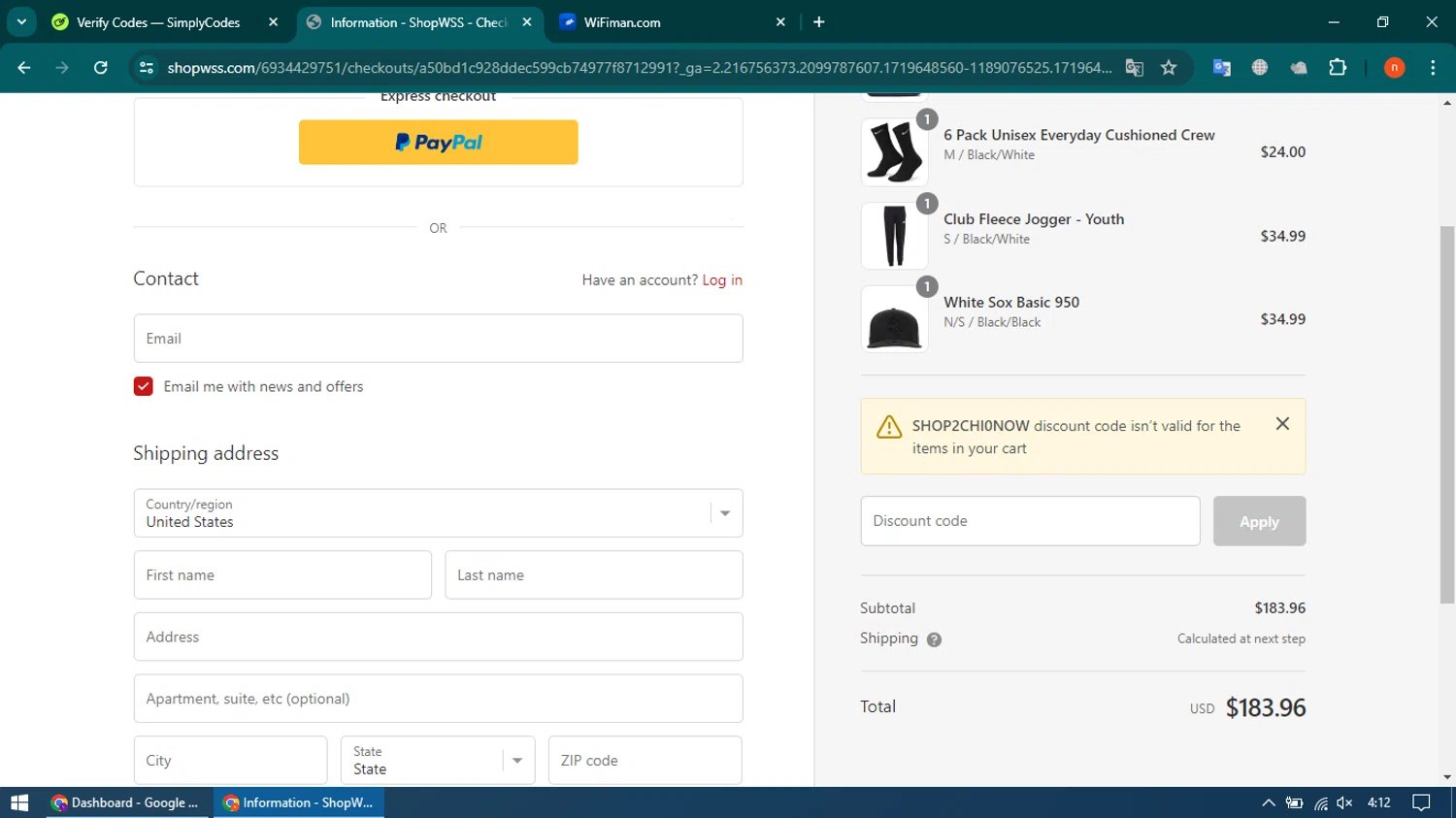
Task: Click the 4:12 taskbar clock
Action: coord(1378,802)
